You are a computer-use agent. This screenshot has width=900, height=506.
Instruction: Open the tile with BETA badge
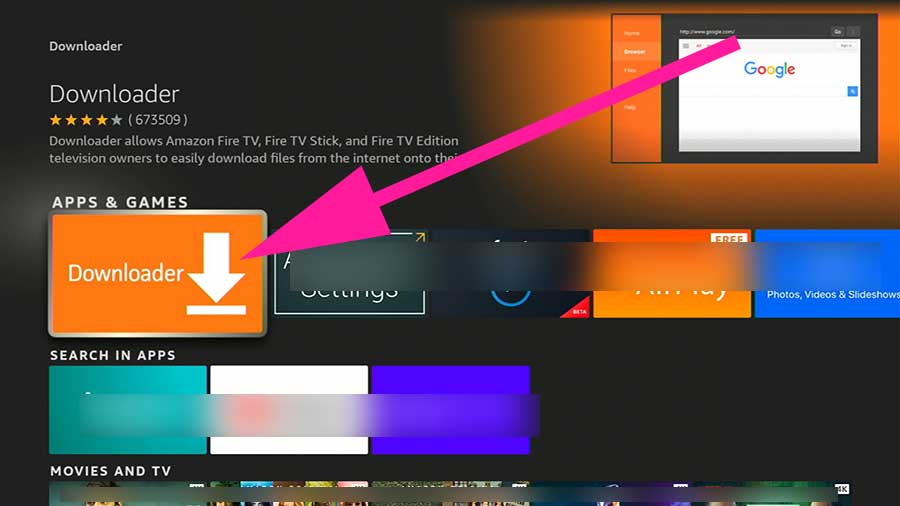tap(510, 274)
